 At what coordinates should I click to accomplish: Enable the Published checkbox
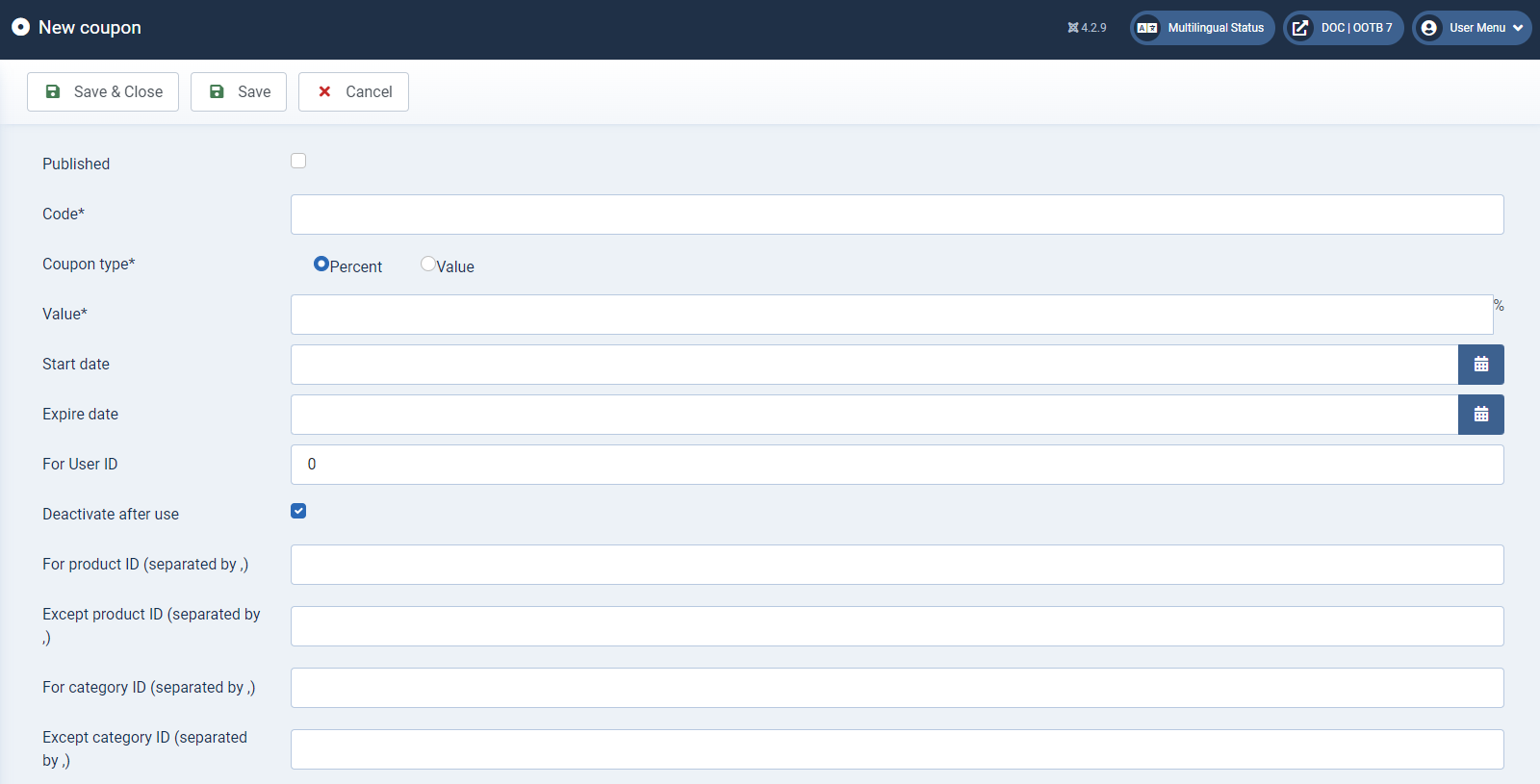(298, 161)
